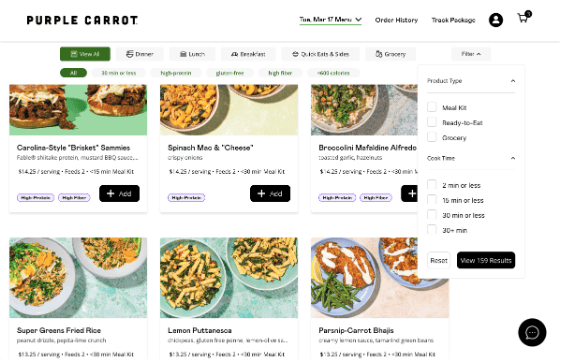Open Parsnip-Carrot Bhajis photo
The width and height of the screenshot is (562, 362).
point(380,277)
